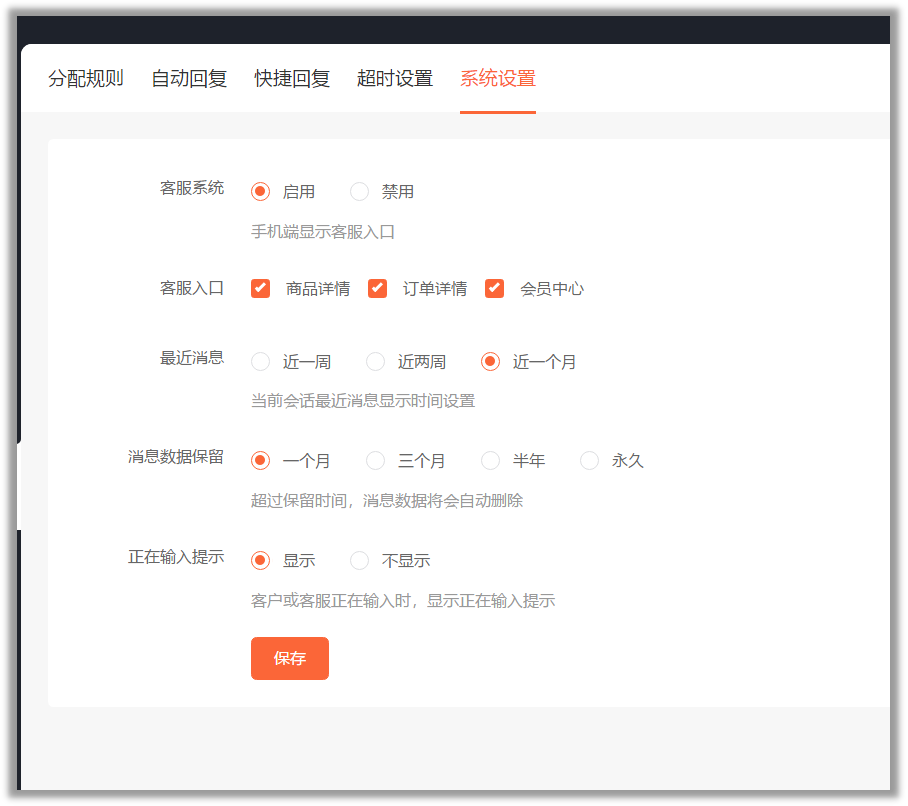Select 启用 for 客服系统
This screenshot has width=908, height=806.
click(x=261, y=192)
